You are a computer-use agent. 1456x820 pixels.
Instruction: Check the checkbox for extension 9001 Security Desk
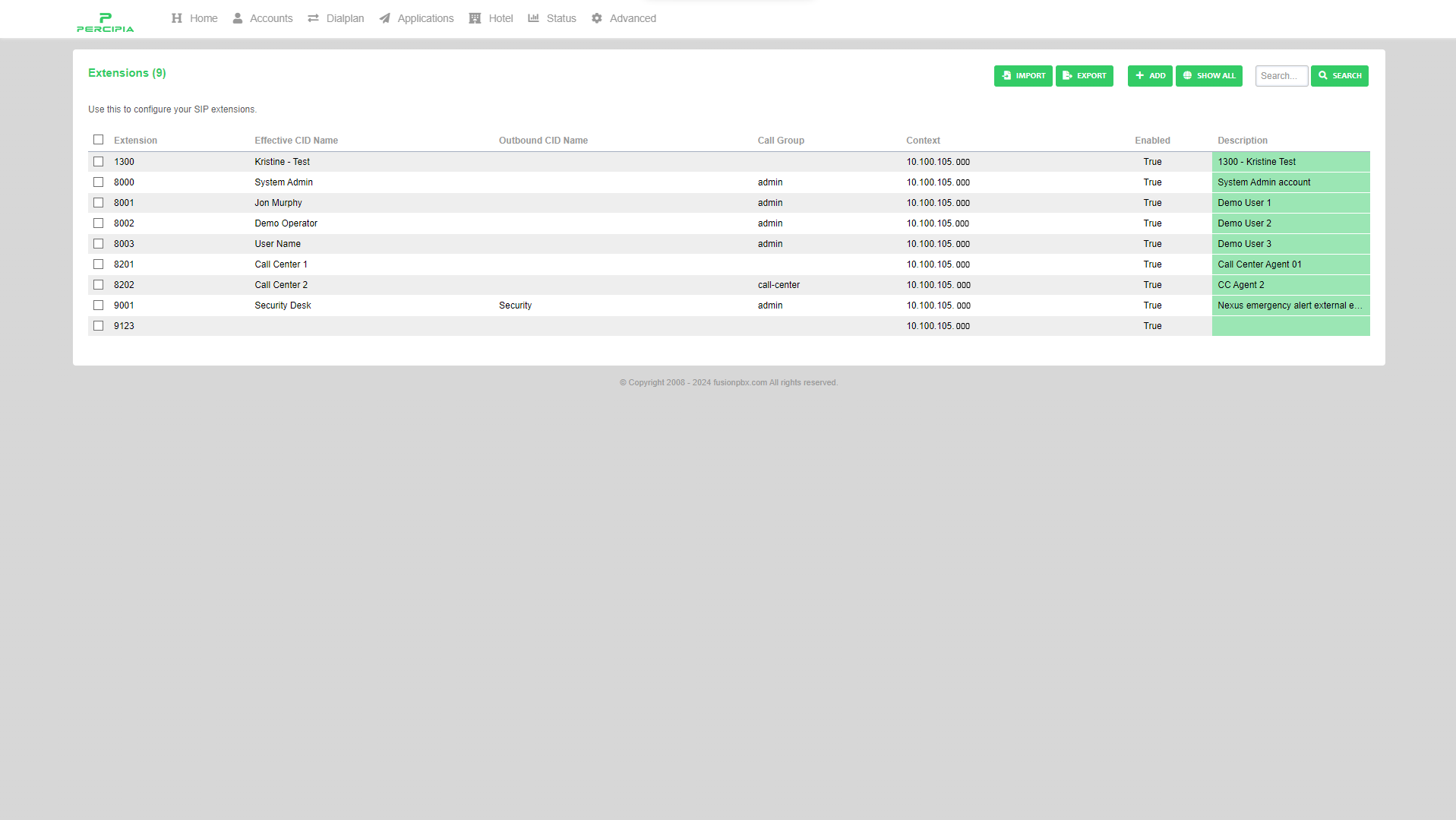98,305
